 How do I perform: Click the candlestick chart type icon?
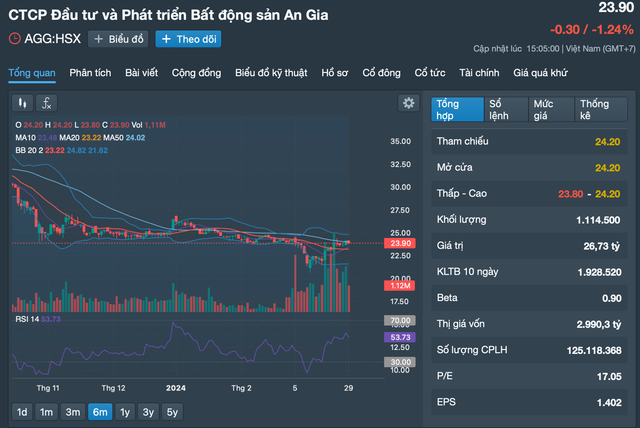click(x=21, y=103)
